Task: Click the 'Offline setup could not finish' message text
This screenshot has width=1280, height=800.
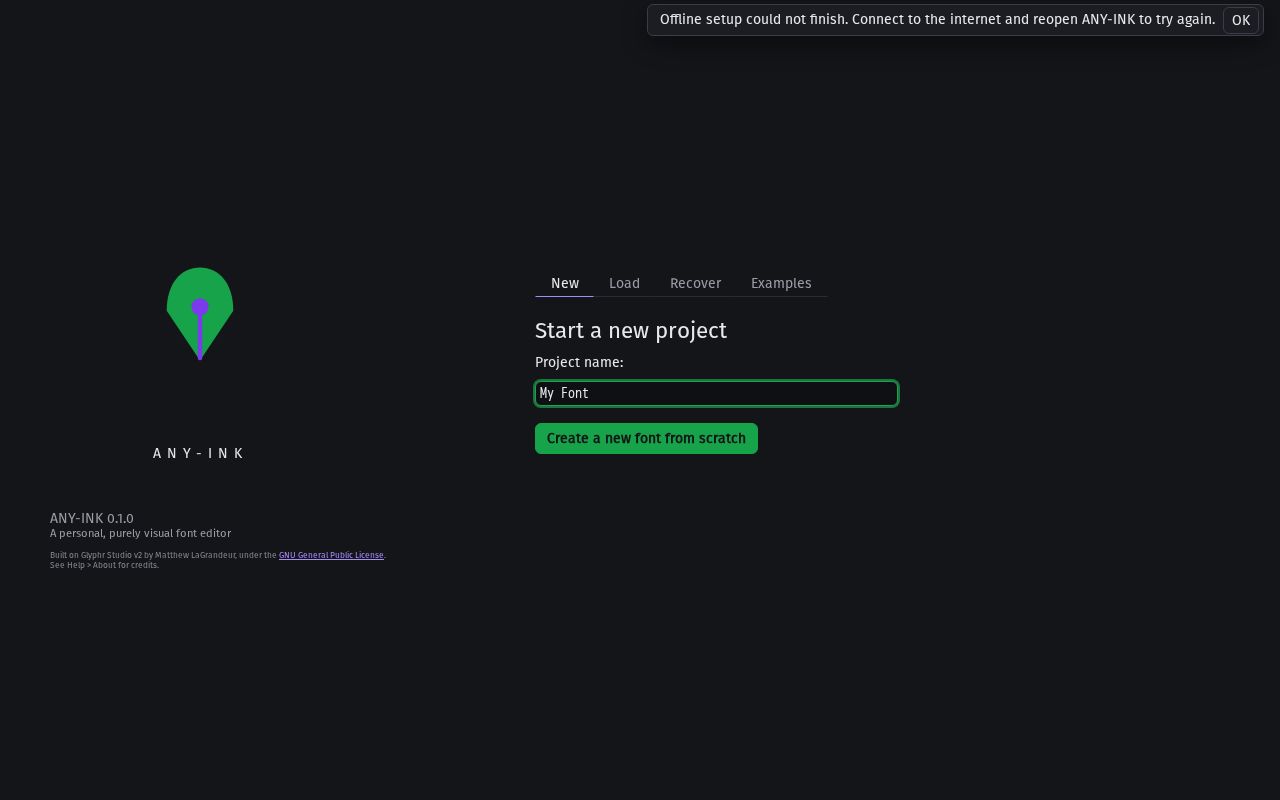Action: pos(937,19)
